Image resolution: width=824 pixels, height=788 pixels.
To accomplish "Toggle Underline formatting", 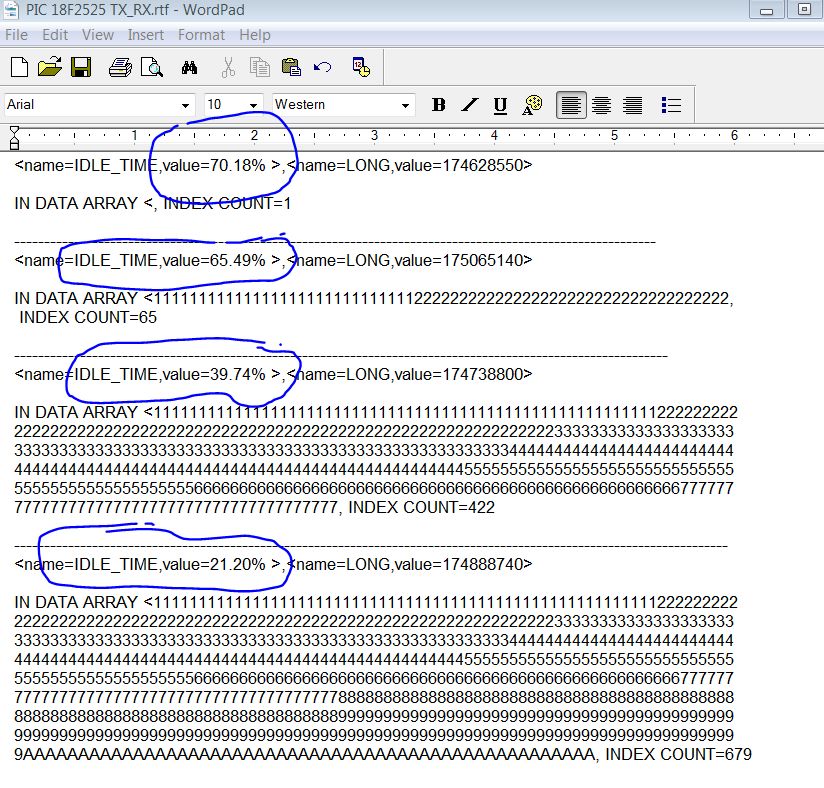I will tap(501, 105).
